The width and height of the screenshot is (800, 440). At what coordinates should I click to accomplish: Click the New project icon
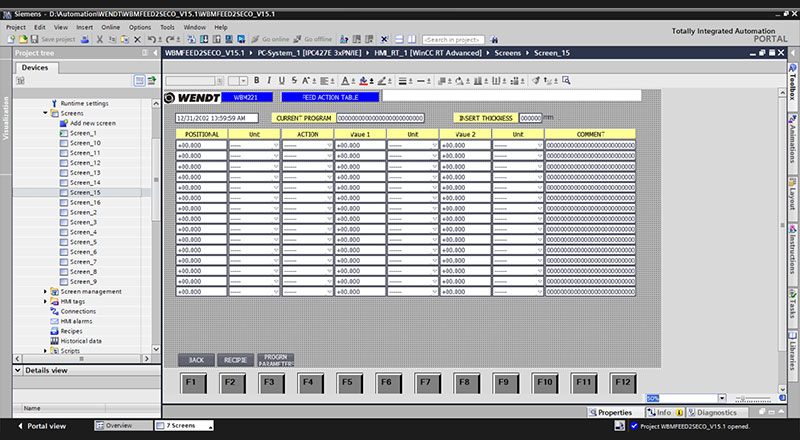(11, 39)
